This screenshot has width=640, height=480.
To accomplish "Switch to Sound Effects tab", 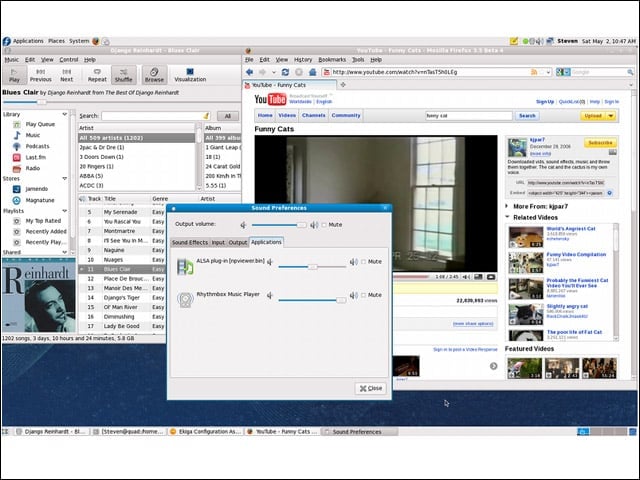I will 190,242.
